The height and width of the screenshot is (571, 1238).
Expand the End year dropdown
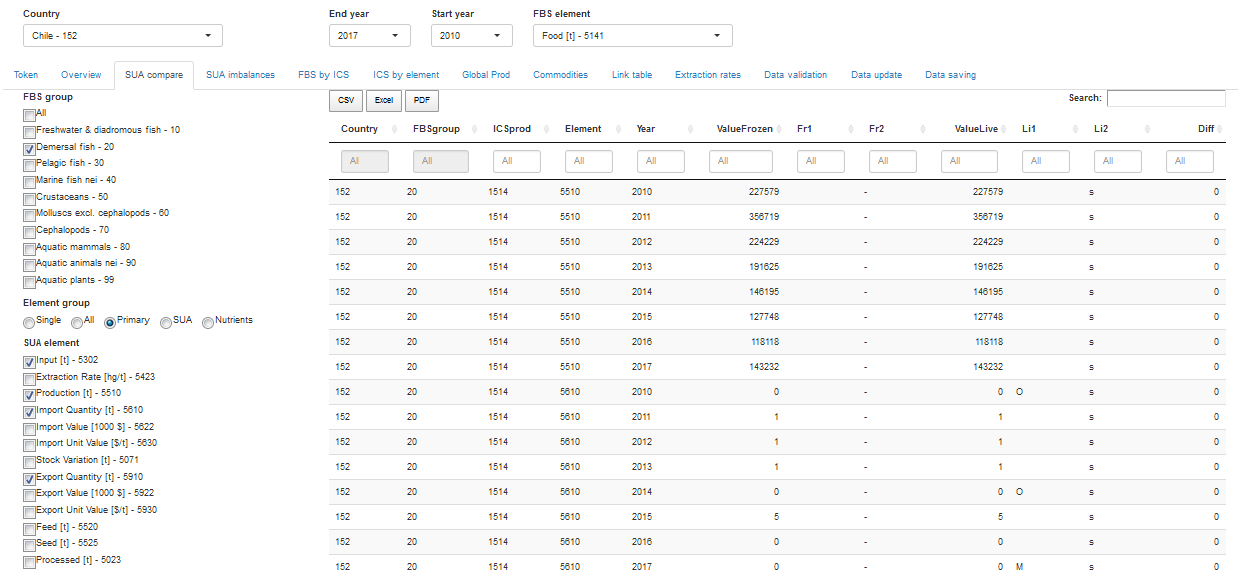[369, 36]
